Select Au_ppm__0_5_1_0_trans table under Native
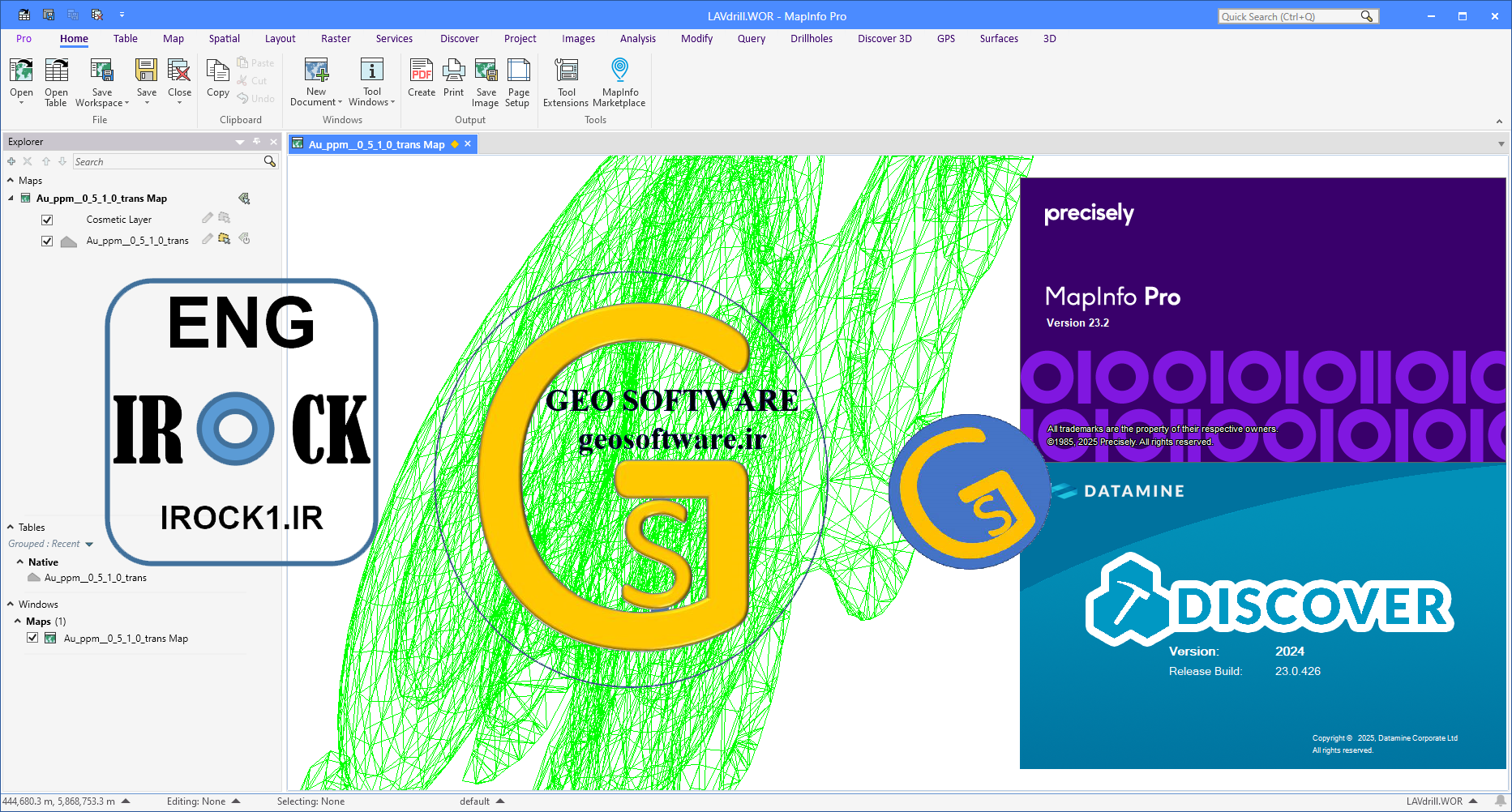Image resolution: width=1512 pixels, height=812 pixels. click(95, 578)
